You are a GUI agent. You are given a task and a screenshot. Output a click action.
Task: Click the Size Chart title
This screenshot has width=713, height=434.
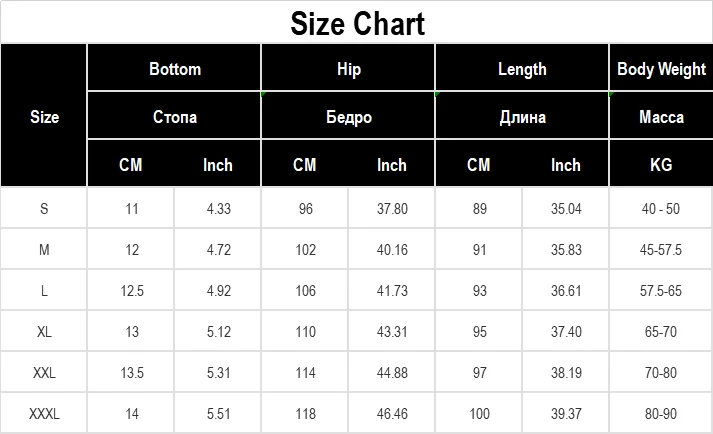pos(357,23)
